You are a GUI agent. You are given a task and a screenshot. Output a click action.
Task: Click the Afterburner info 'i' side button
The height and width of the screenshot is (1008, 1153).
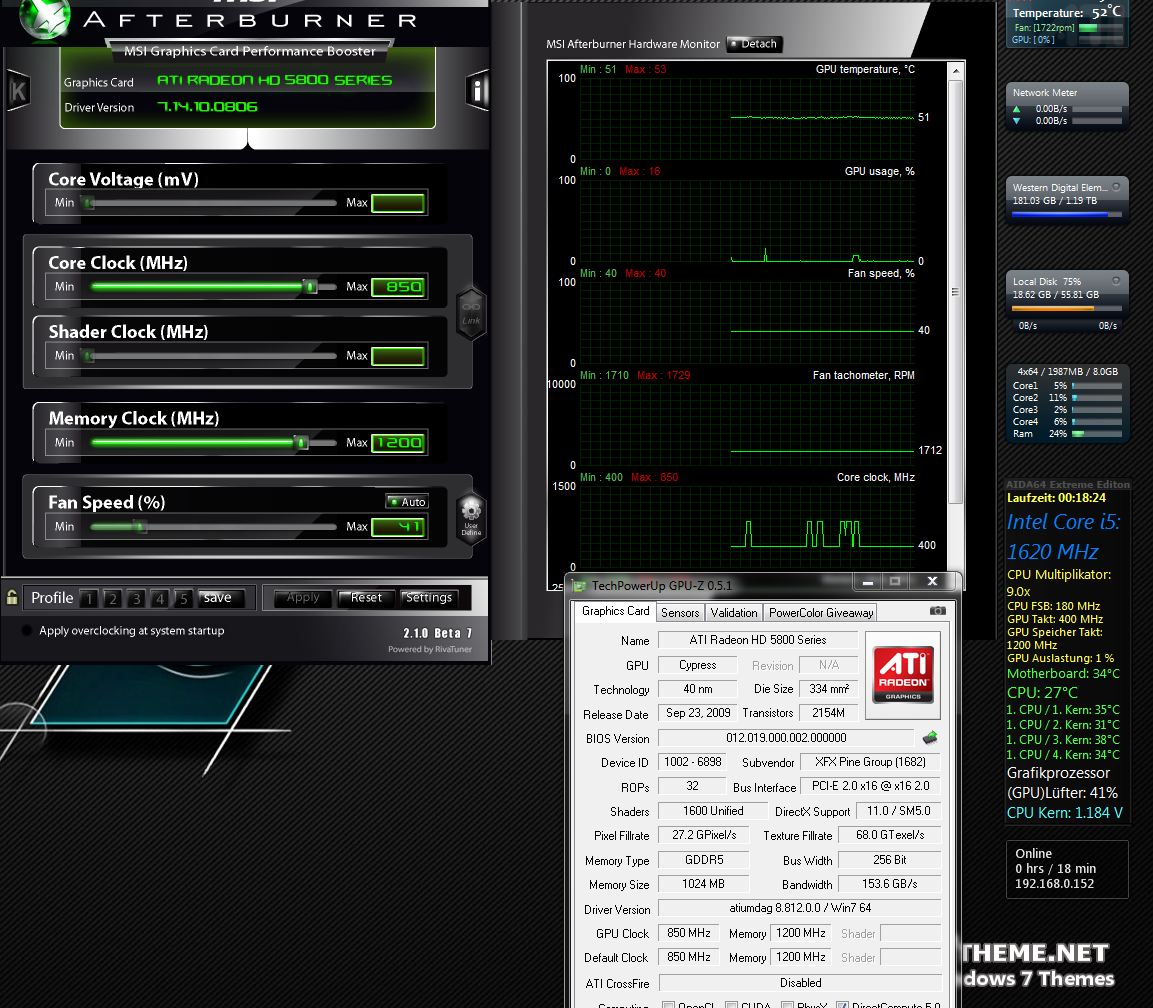point(477,90)
